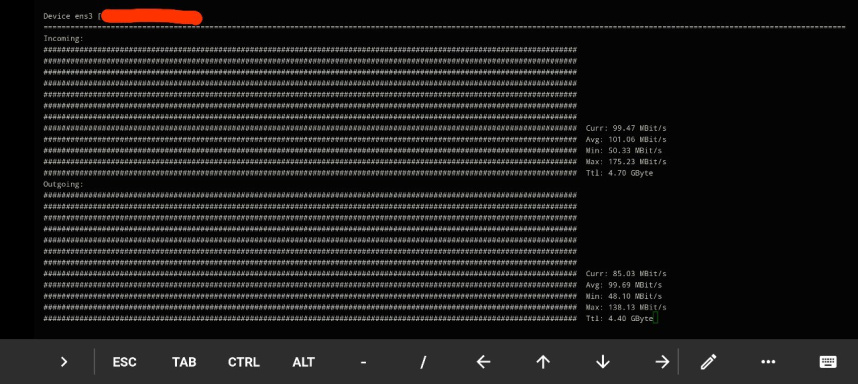Open the pencil edit icon
The height and width of the screenshot is (384, 858).
709,362
